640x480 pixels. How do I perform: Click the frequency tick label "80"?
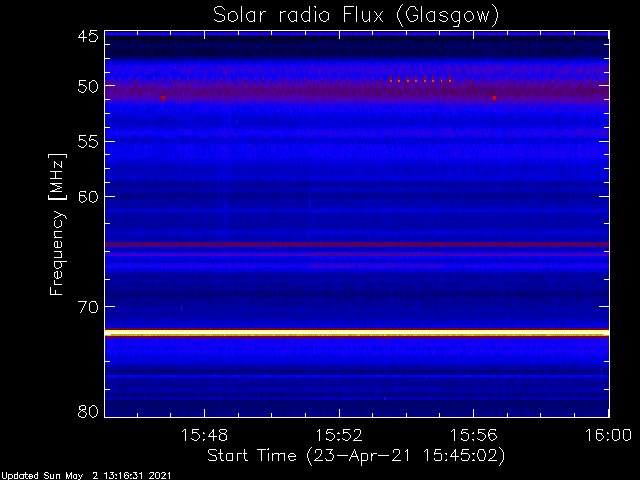pyautogui.click(x=88, y=411)
